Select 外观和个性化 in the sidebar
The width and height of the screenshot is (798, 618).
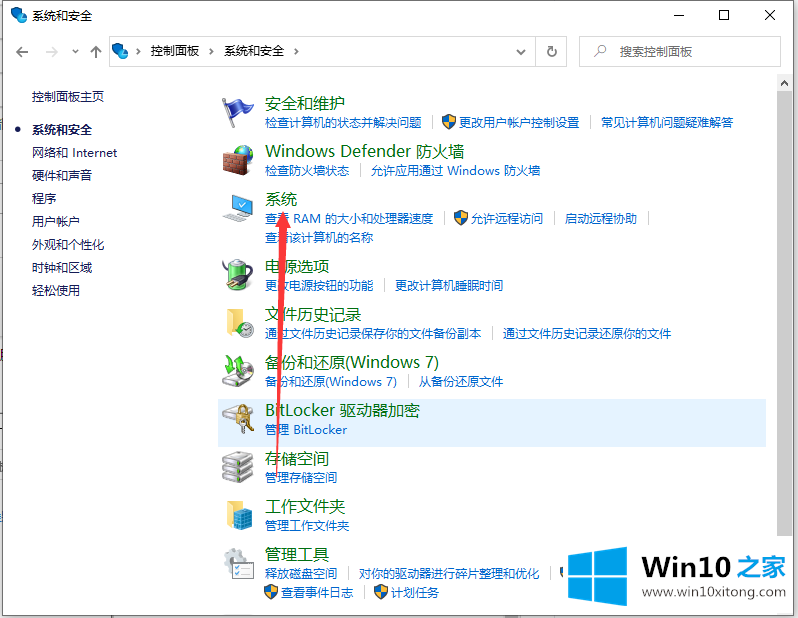point(68,245)
